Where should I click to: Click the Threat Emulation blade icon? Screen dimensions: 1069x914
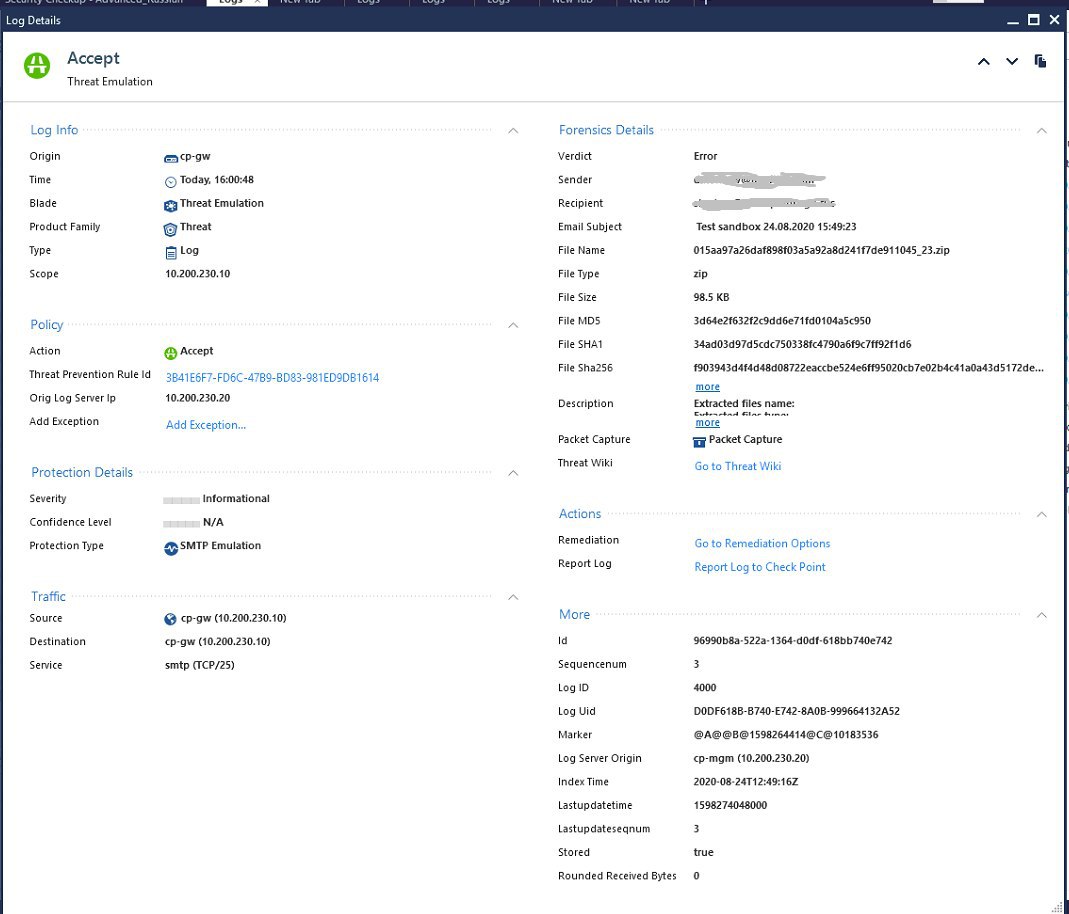[x=170, y=205]
